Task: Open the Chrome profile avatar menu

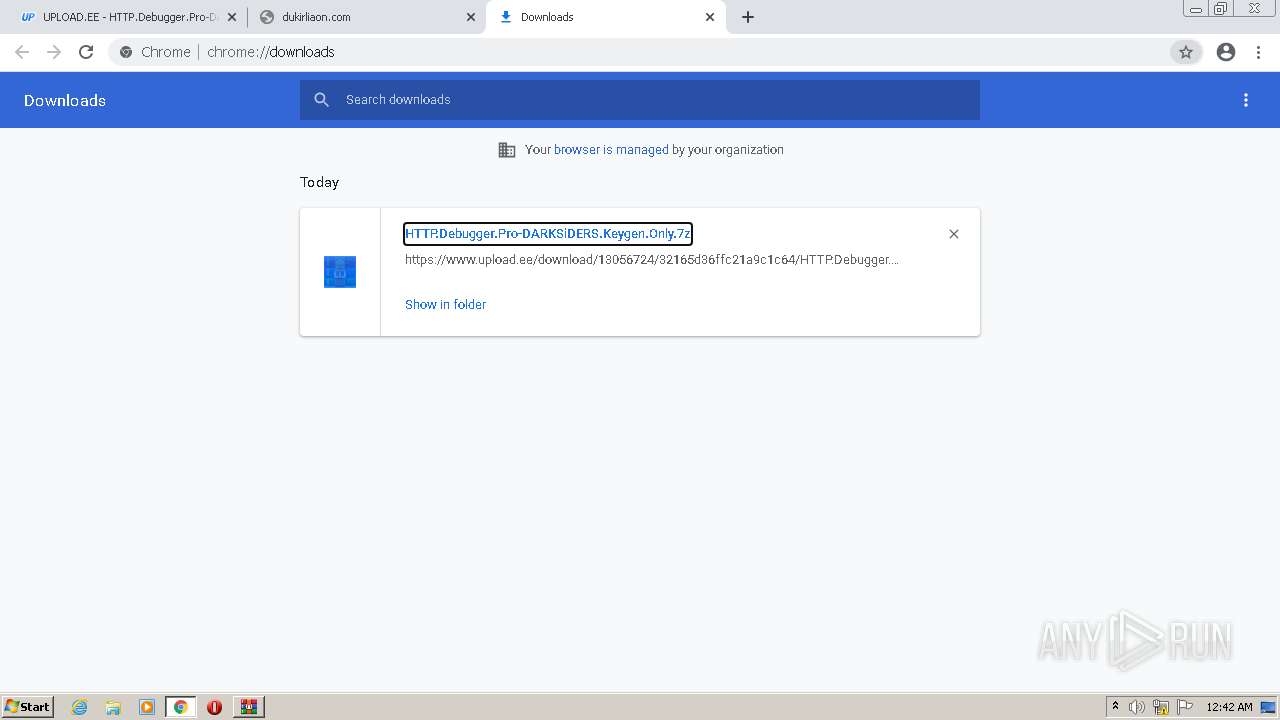Action: (1226, 52)
